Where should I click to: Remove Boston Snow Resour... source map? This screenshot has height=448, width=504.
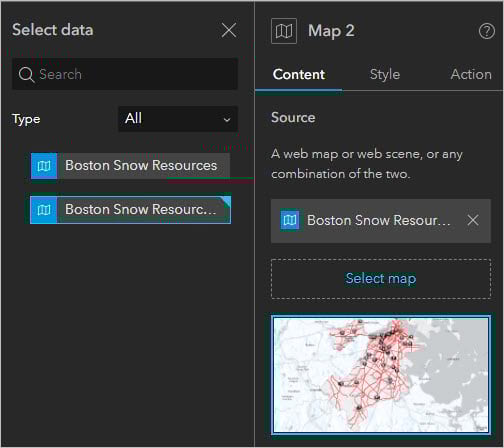click(x=473, y=220)
